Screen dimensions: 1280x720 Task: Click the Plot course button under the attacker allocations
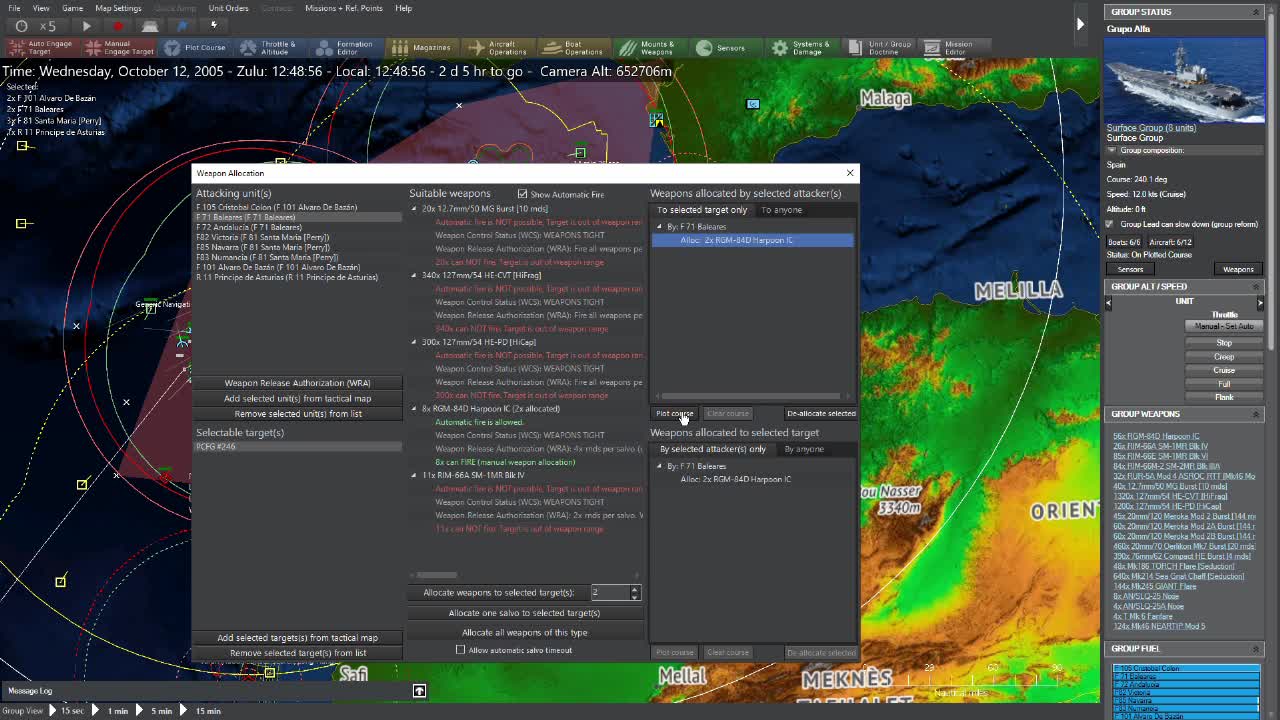pyautogui.click(x=674, y=413)
